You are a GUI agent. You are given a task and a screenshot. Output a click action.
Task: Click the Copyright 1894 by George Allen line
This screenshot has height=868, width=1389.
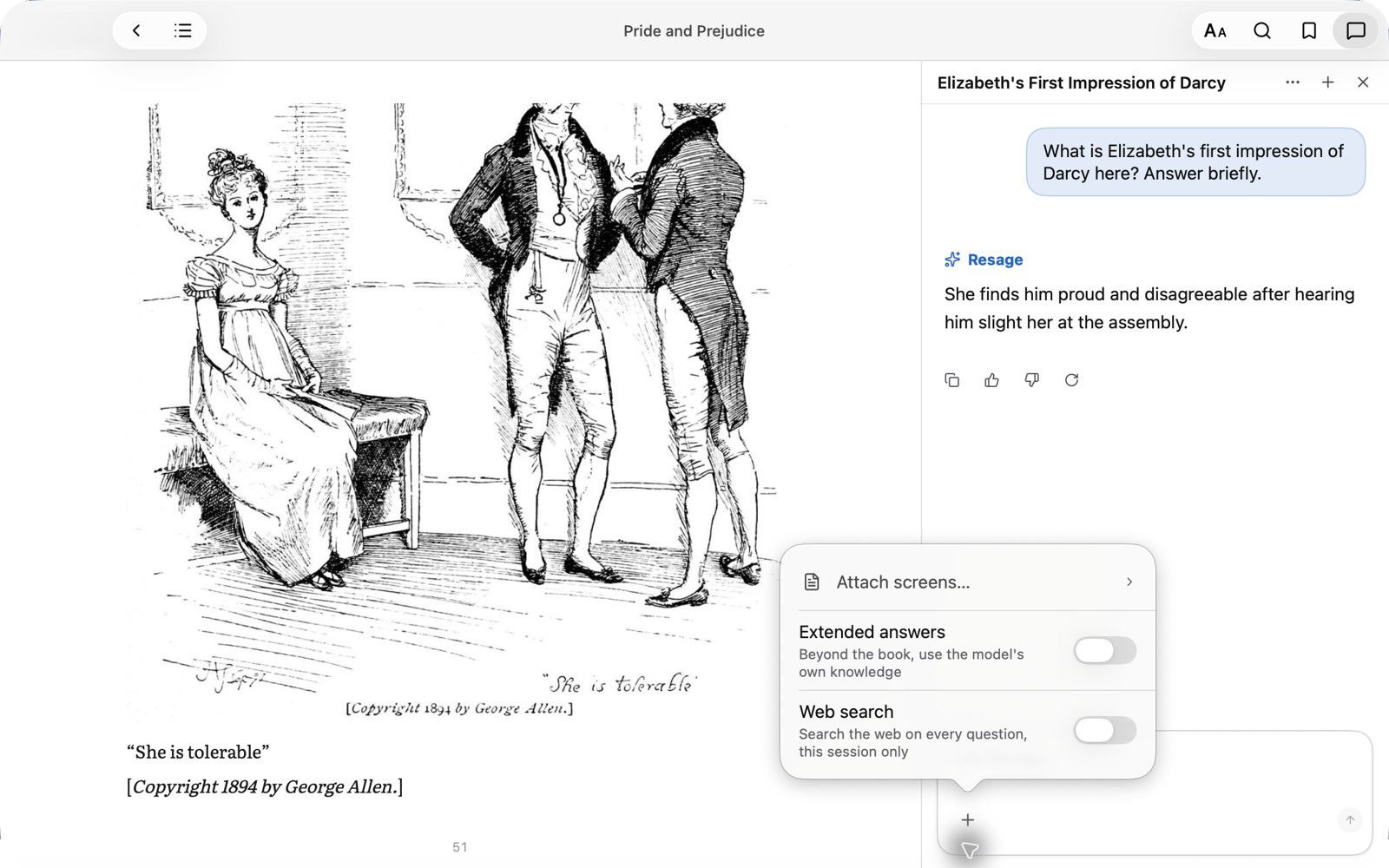pos(265,786)
